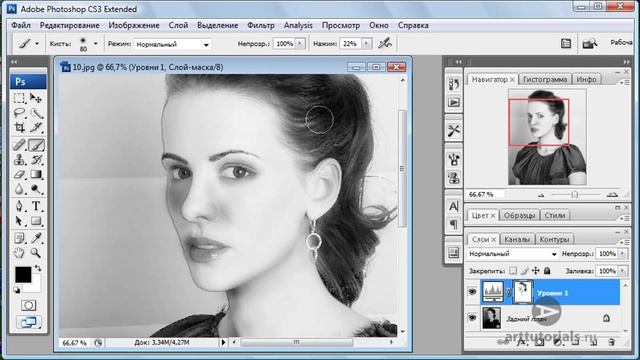Hide the Задний план layer eye
This screenshot has height=360, width=640.
472,318
